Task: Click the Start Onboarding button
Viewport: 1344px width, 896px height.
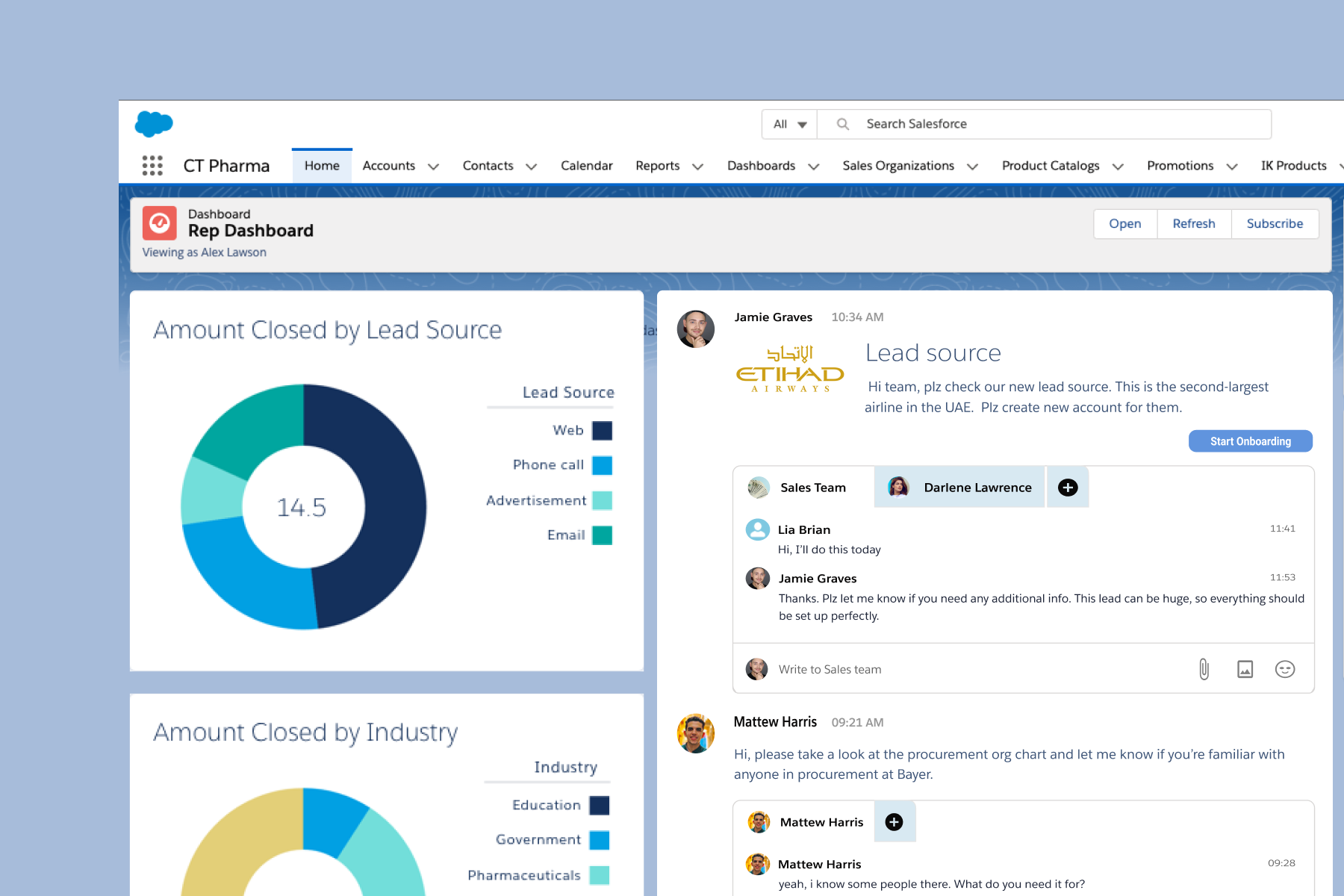Action: click(x=1250, y=441)
